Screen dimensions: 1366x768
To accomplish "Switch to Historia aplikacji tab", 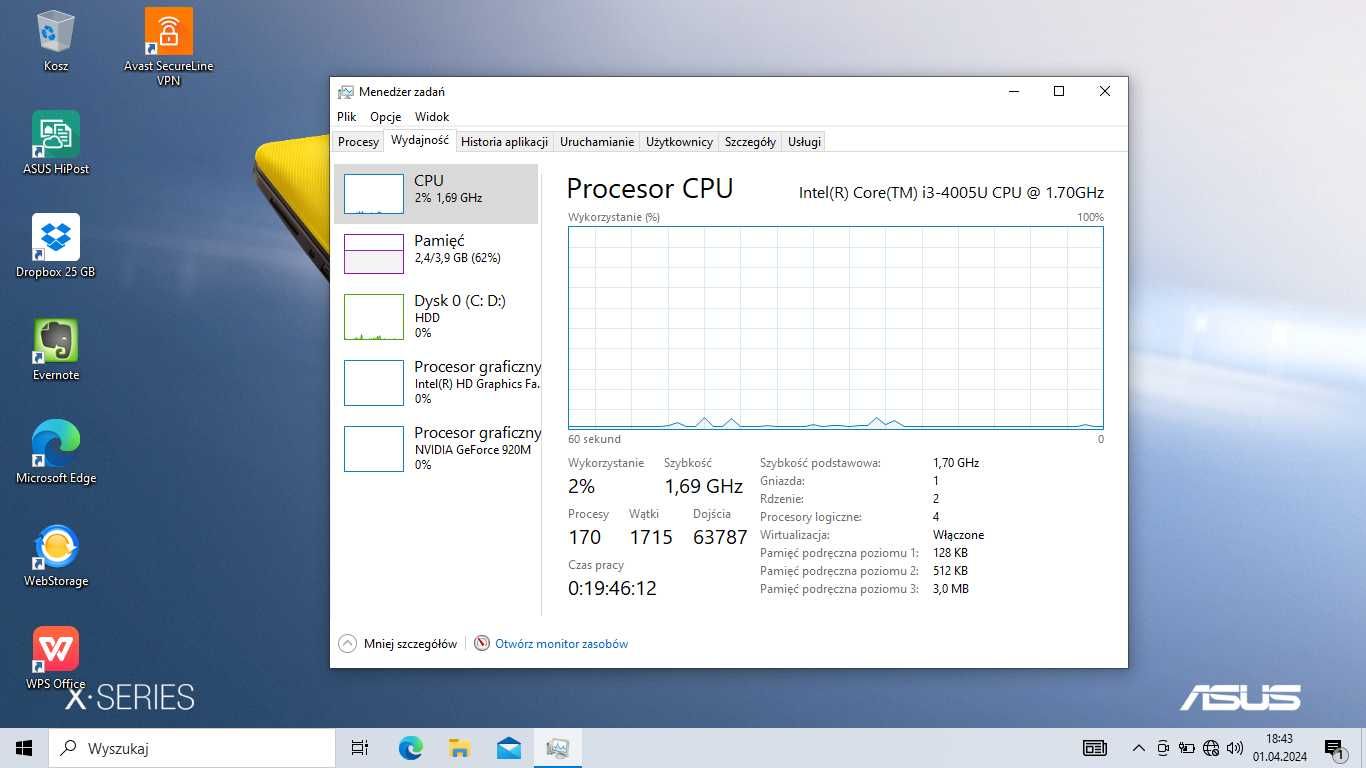I will click(x=504, y=142).
